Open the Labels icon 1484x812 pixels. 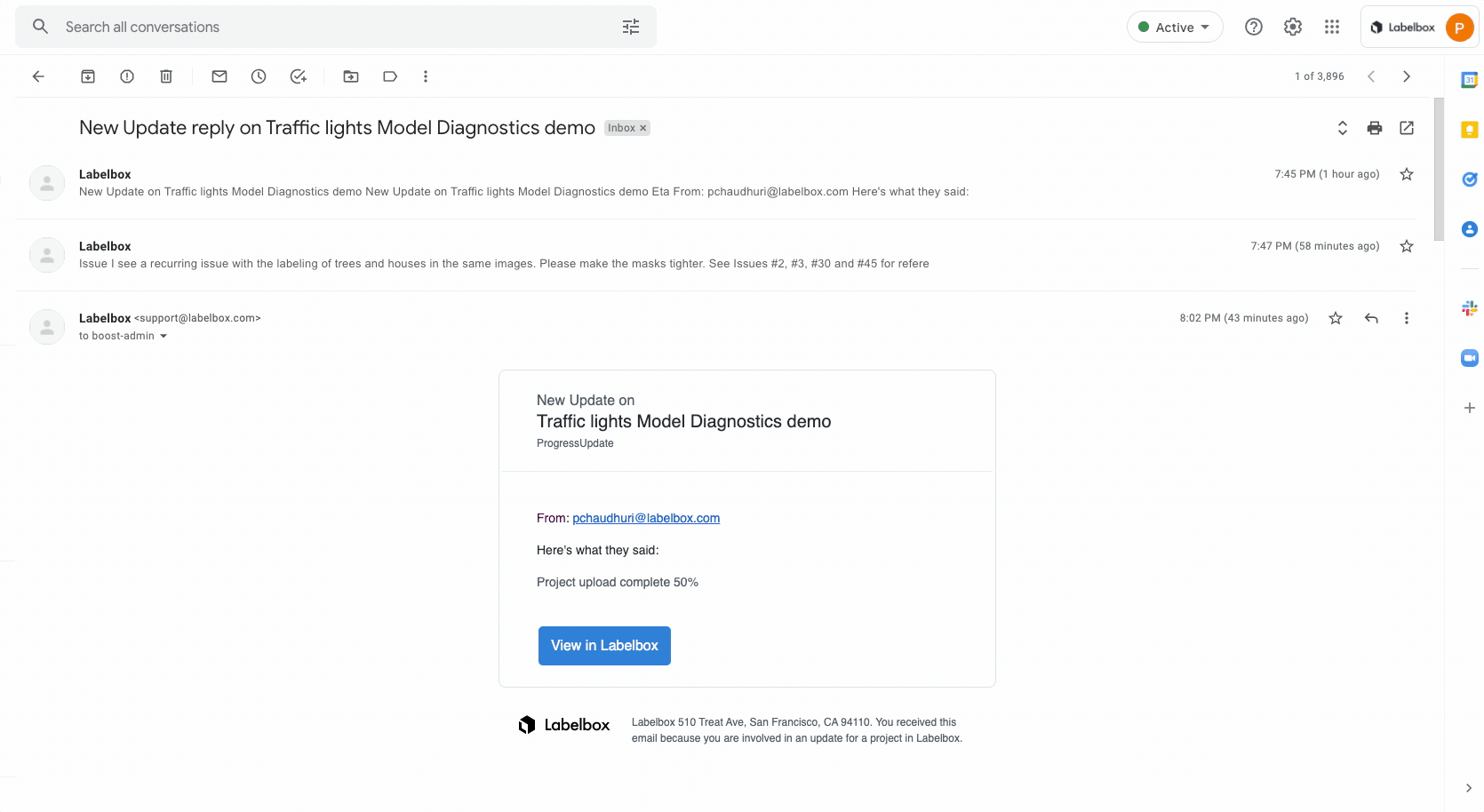pyautogui.click(x=390, y=76)
